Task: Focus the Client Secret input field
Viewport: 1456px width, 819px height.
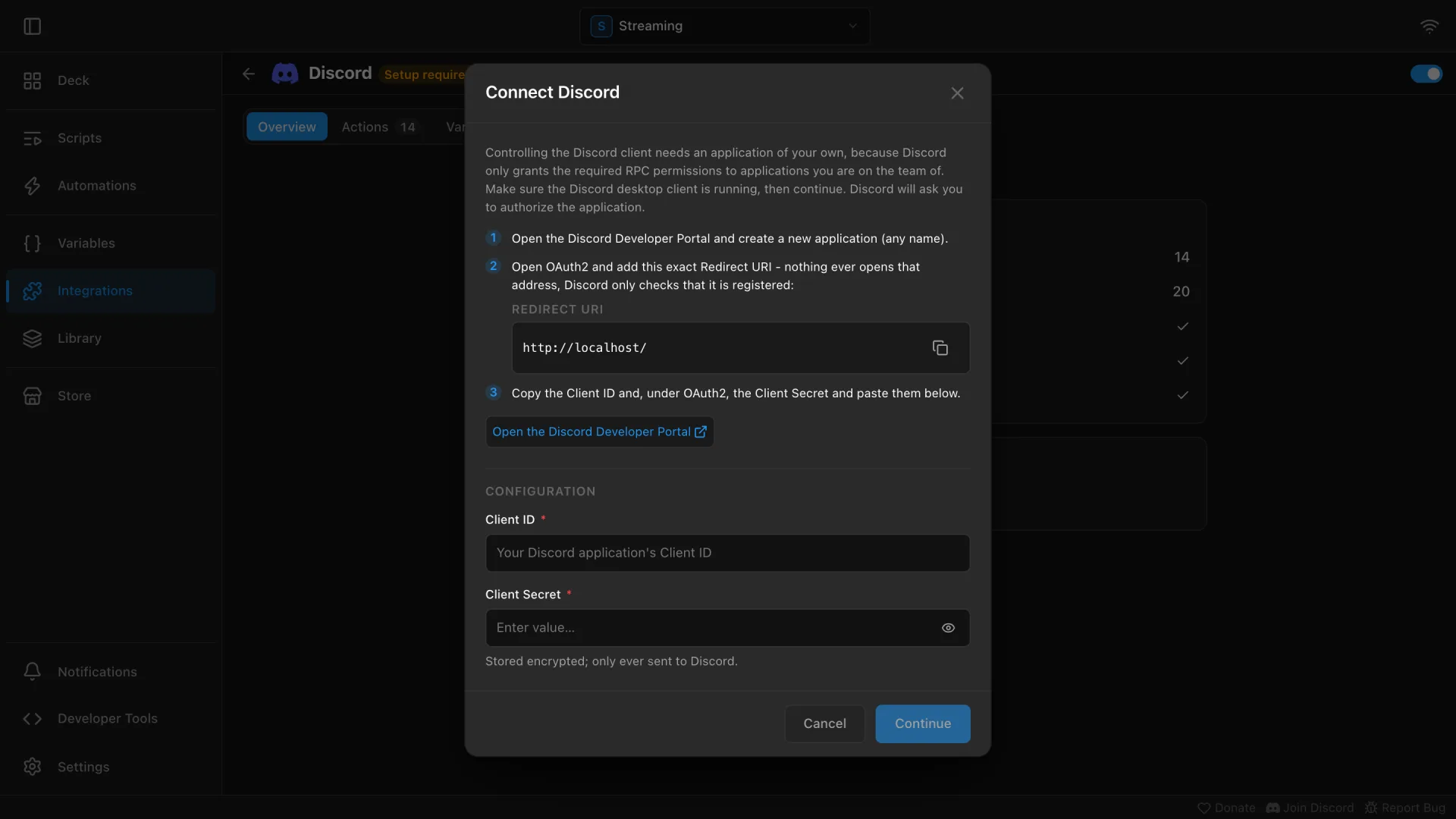Action: click(727, 628)
